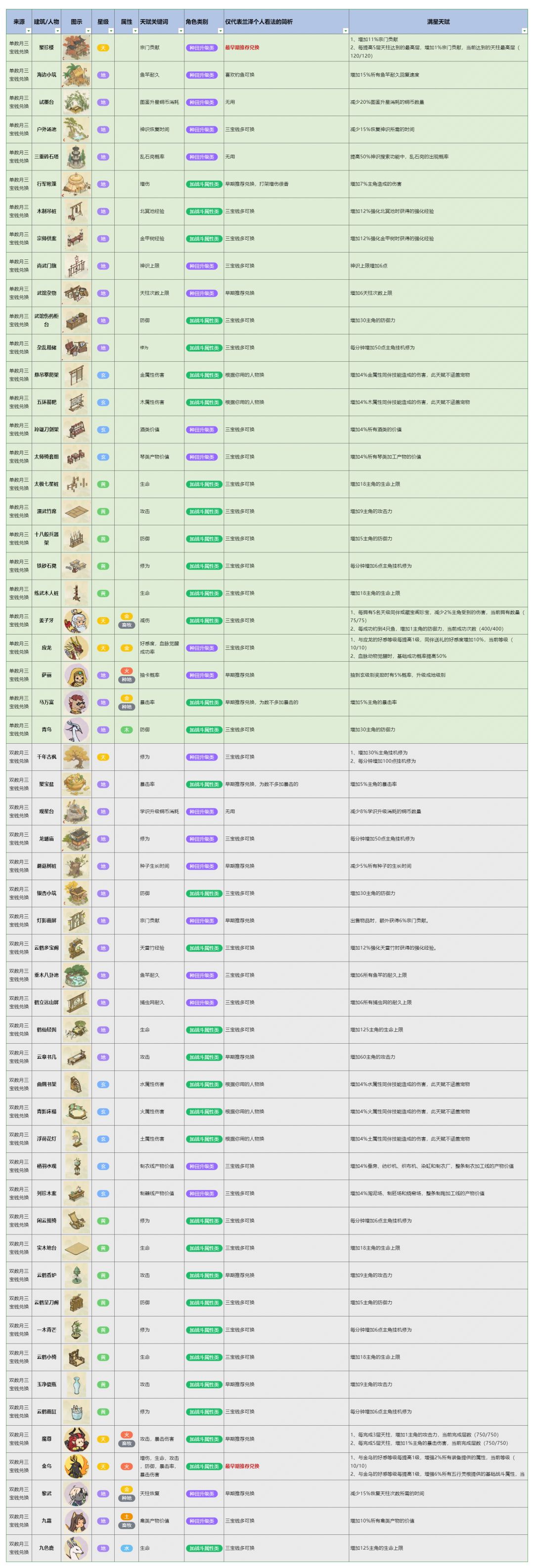Screen dimensions: 534x1568
Task: Select the red 最早期推荐兑换 text in 聚珍楼 row
Action: 242,47
